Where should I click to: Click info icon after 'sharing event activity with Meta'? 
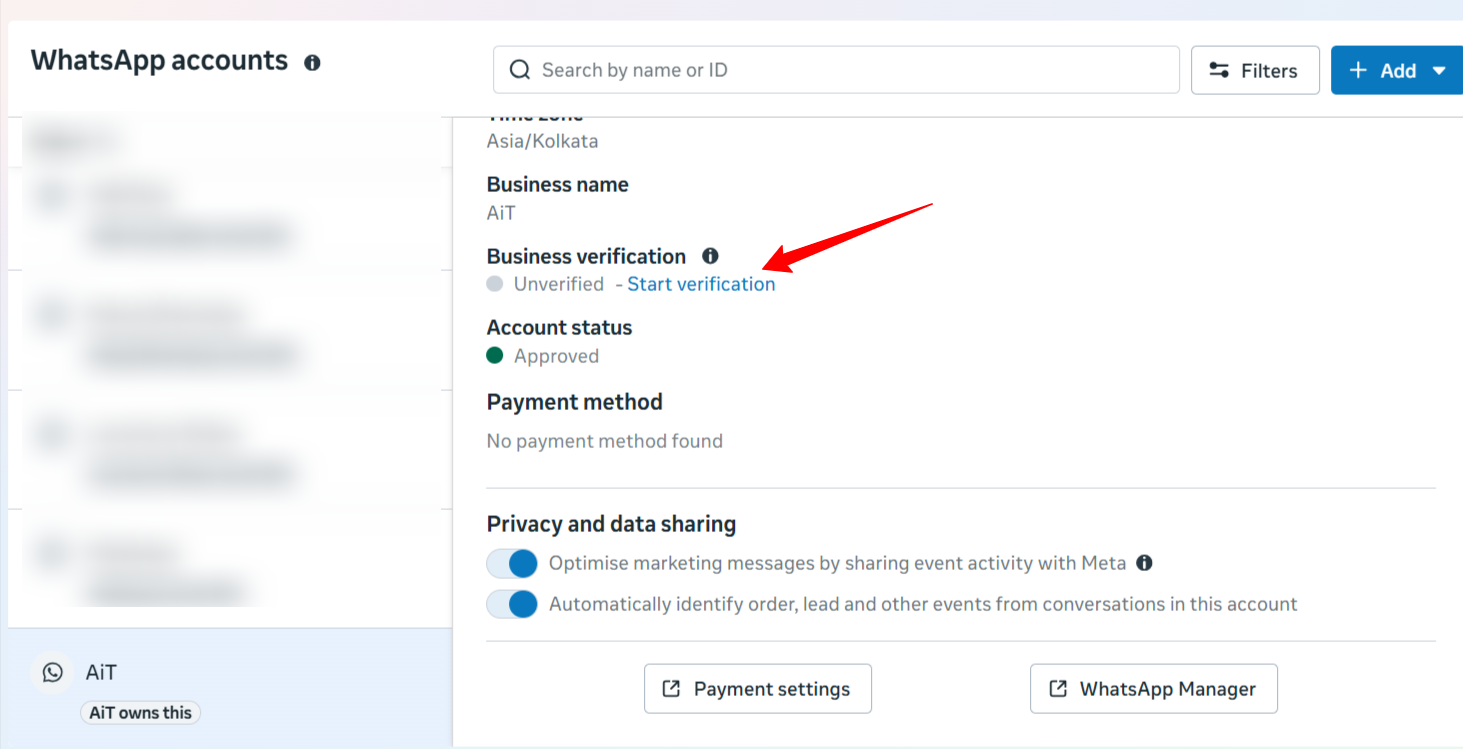coord(1145,563)
